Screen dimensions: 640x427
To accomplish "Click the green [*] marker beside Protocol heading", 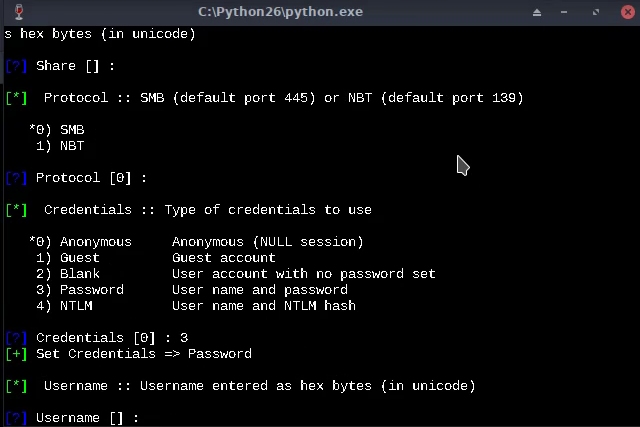I will coord(16,98).
